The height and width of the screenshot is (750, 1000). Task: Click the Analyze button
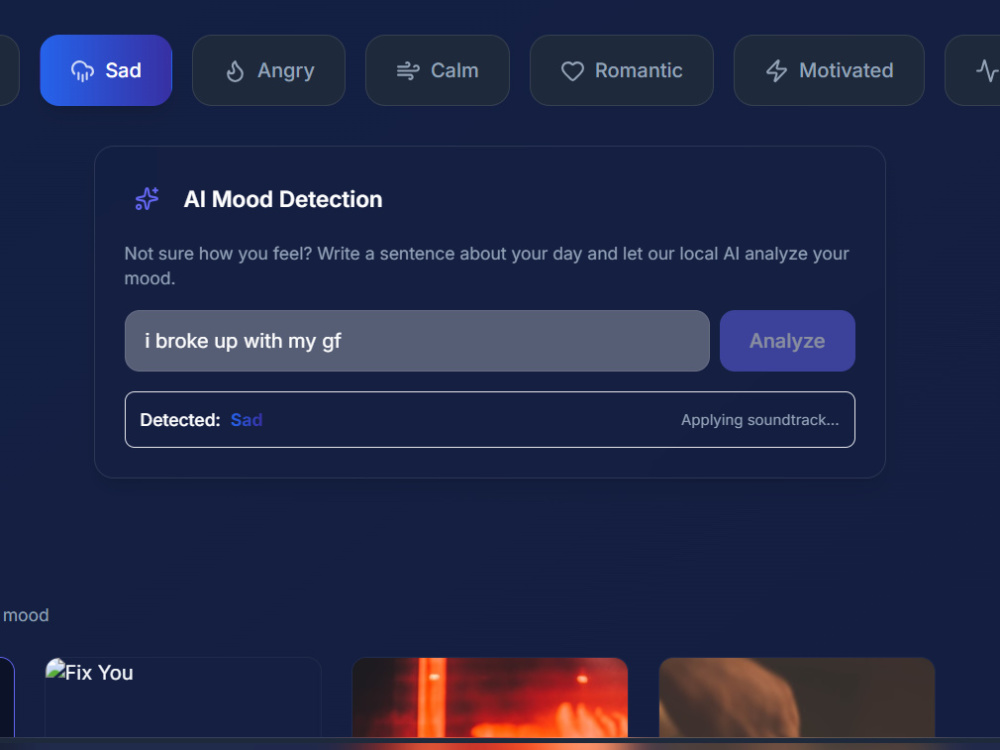coord(788,341)
